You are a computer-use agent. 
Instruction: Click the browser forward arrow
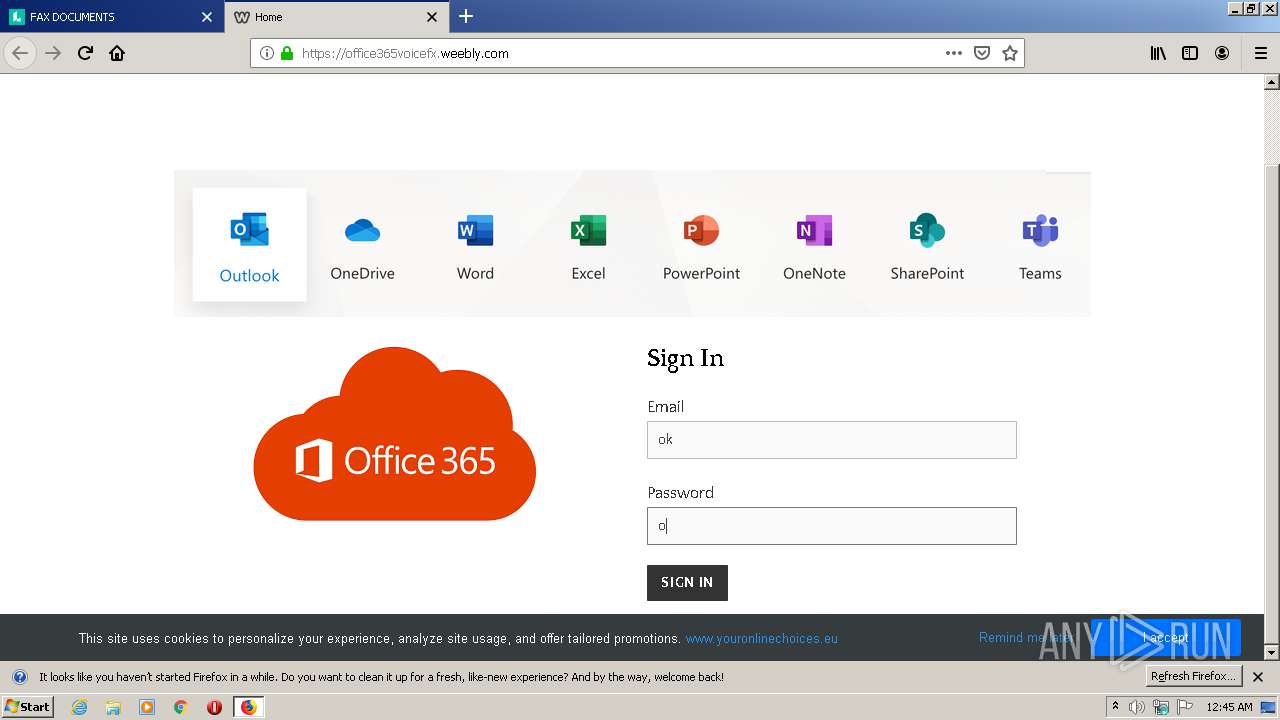53,53
